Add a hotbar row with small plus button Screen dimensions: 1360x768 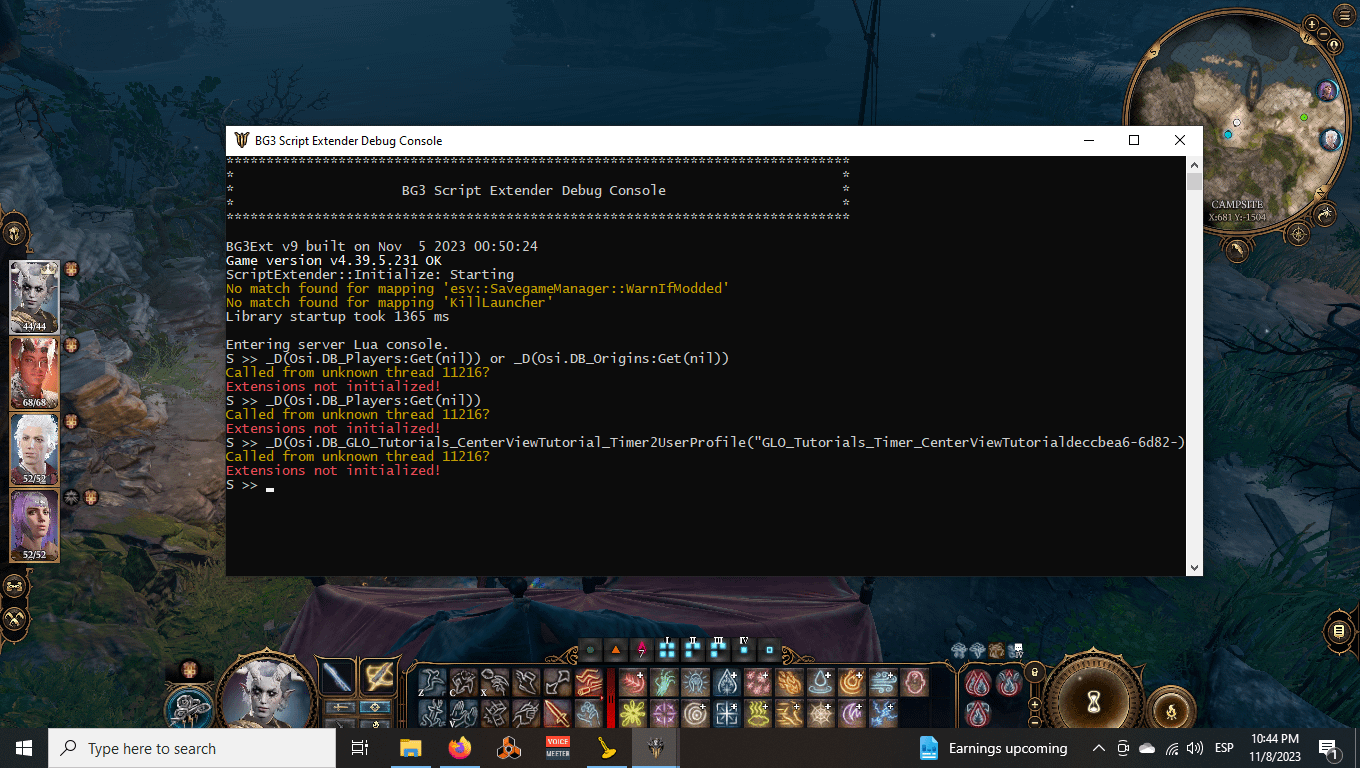[1035, 704]
